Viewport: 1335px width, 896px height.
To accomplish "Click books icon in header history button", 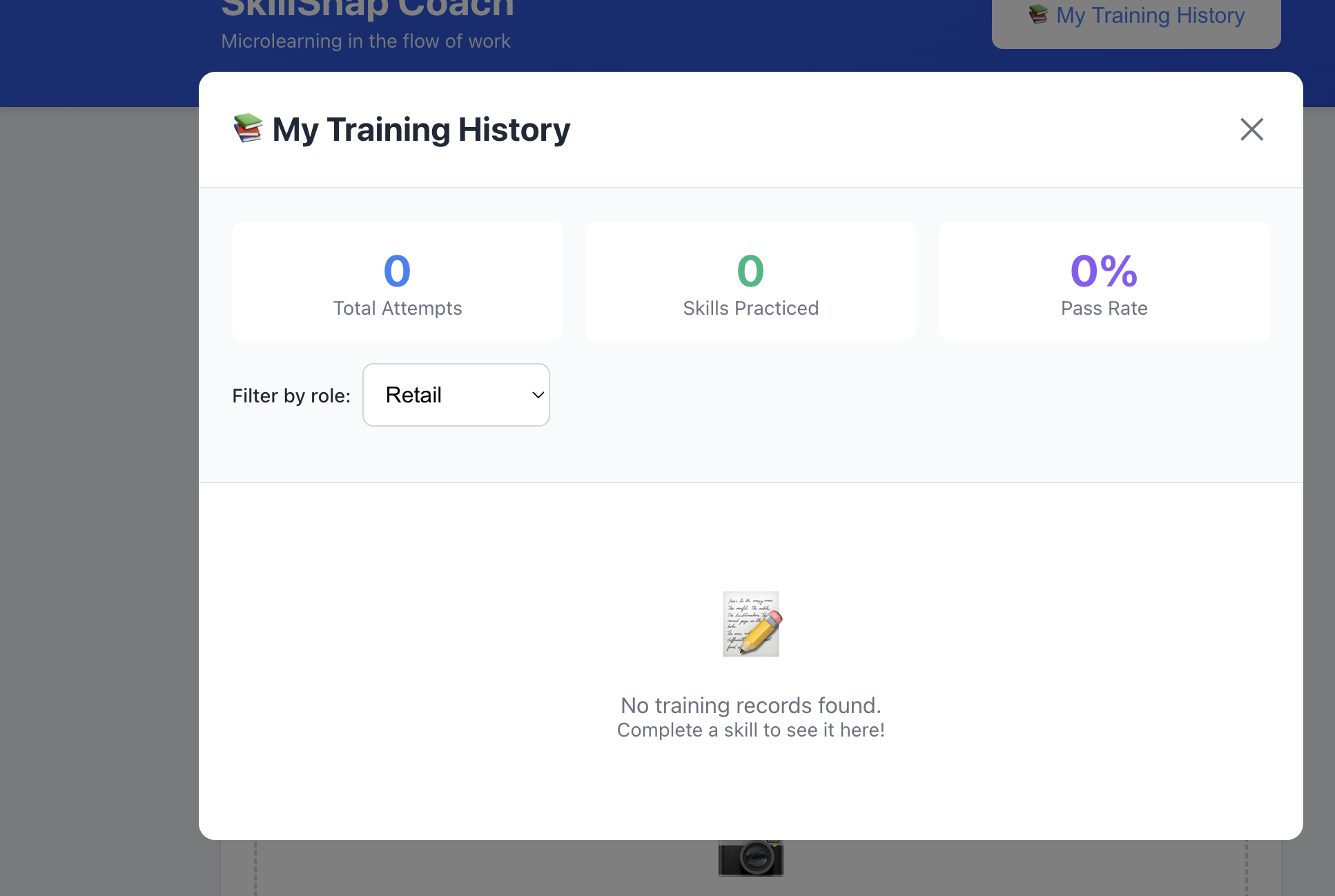I will click(1037, 14).
